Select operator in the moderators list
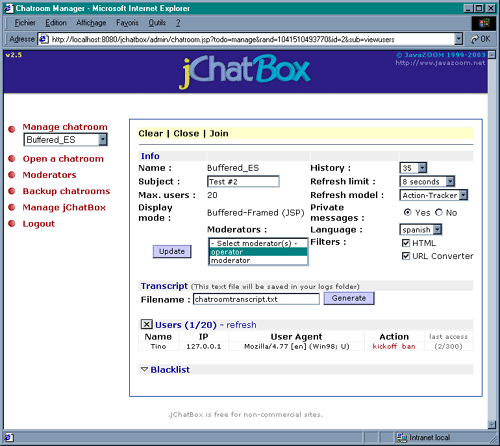The height and width of the screenshot is (446, 500). click(258, 252)
